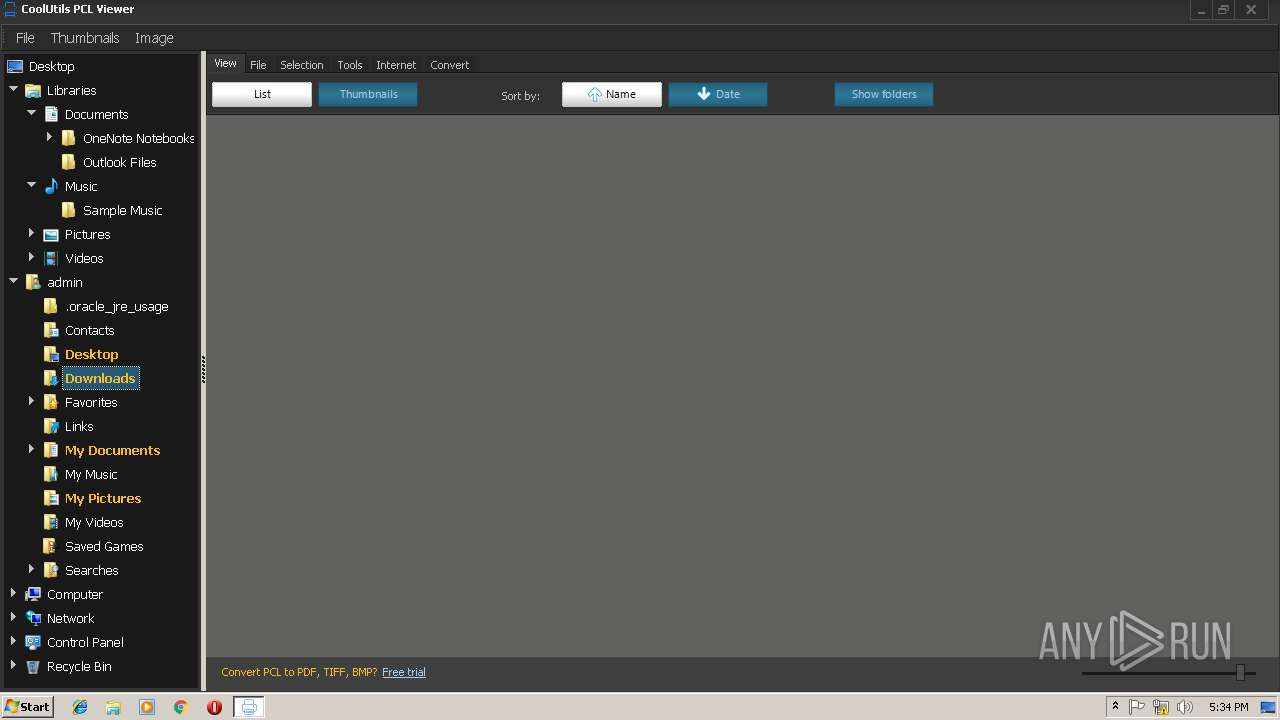The height and width of the screenshot is (720, 1280).
Task: Open the Thumbnails menu
Action: click(x=85, y=38)
